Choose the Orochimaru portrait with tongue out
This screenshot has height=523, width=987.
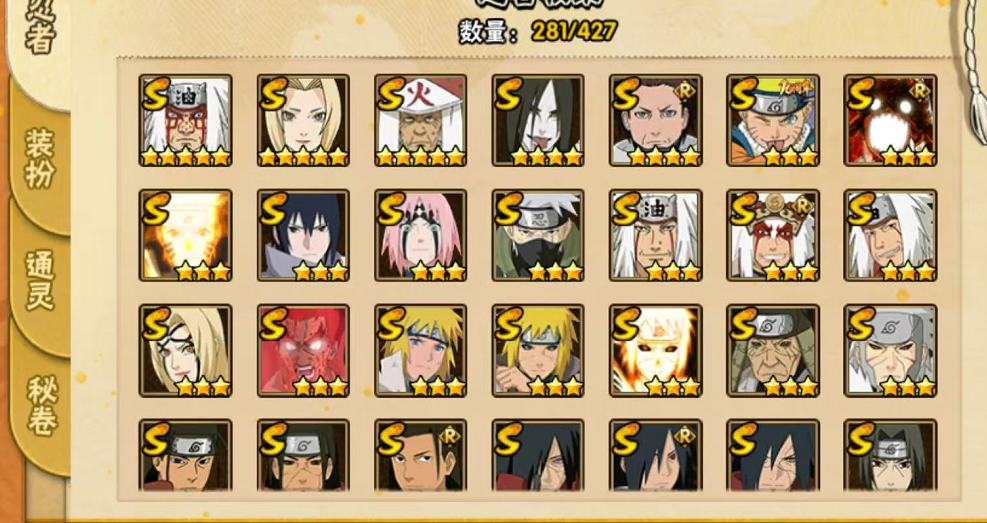538,120
